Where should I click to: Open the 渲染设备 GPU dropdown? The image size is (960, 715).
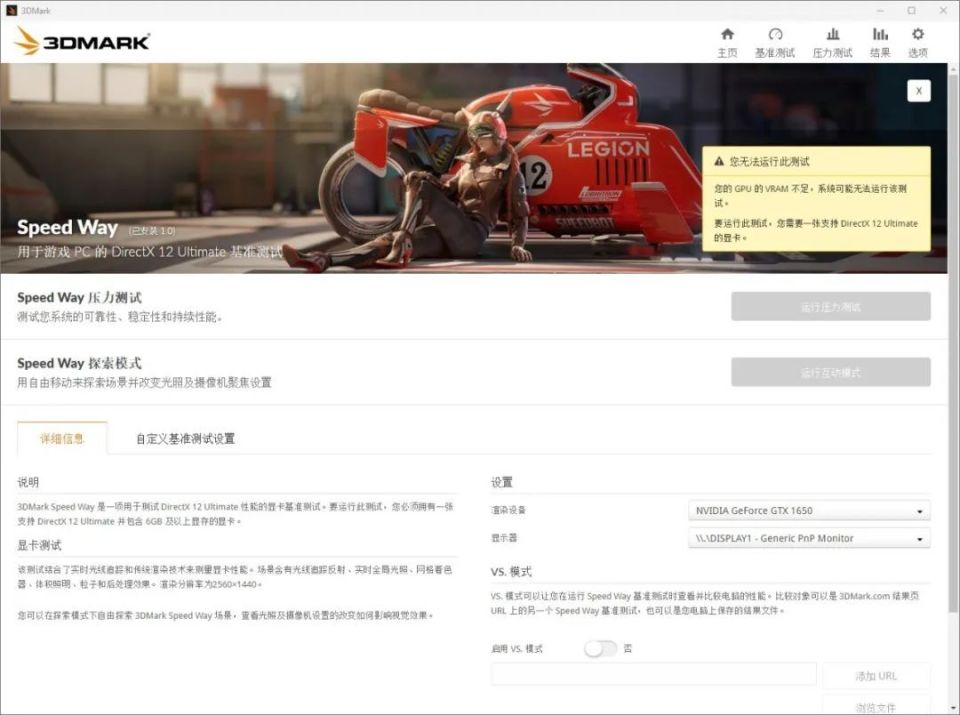point(808,510)
